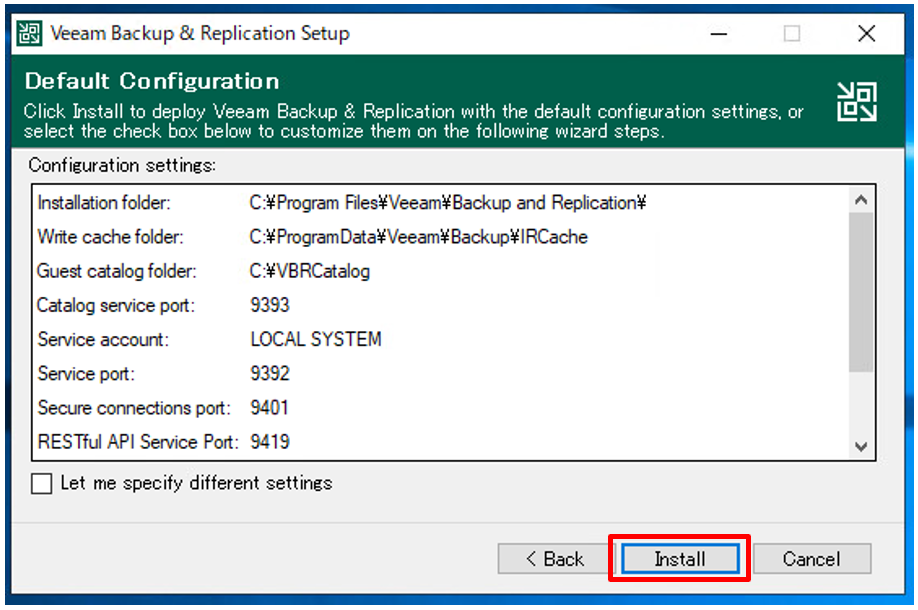Click the scroll down arrow in settings list
The image size is (918, 610).
click(x=861, y=447)
